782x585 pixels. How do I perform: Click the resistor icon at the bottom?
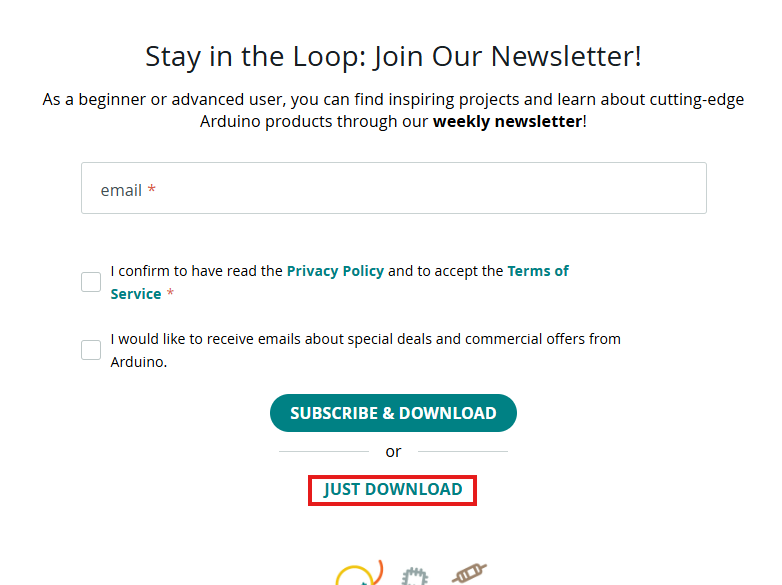pyautogui.click(x=469, y=573)
